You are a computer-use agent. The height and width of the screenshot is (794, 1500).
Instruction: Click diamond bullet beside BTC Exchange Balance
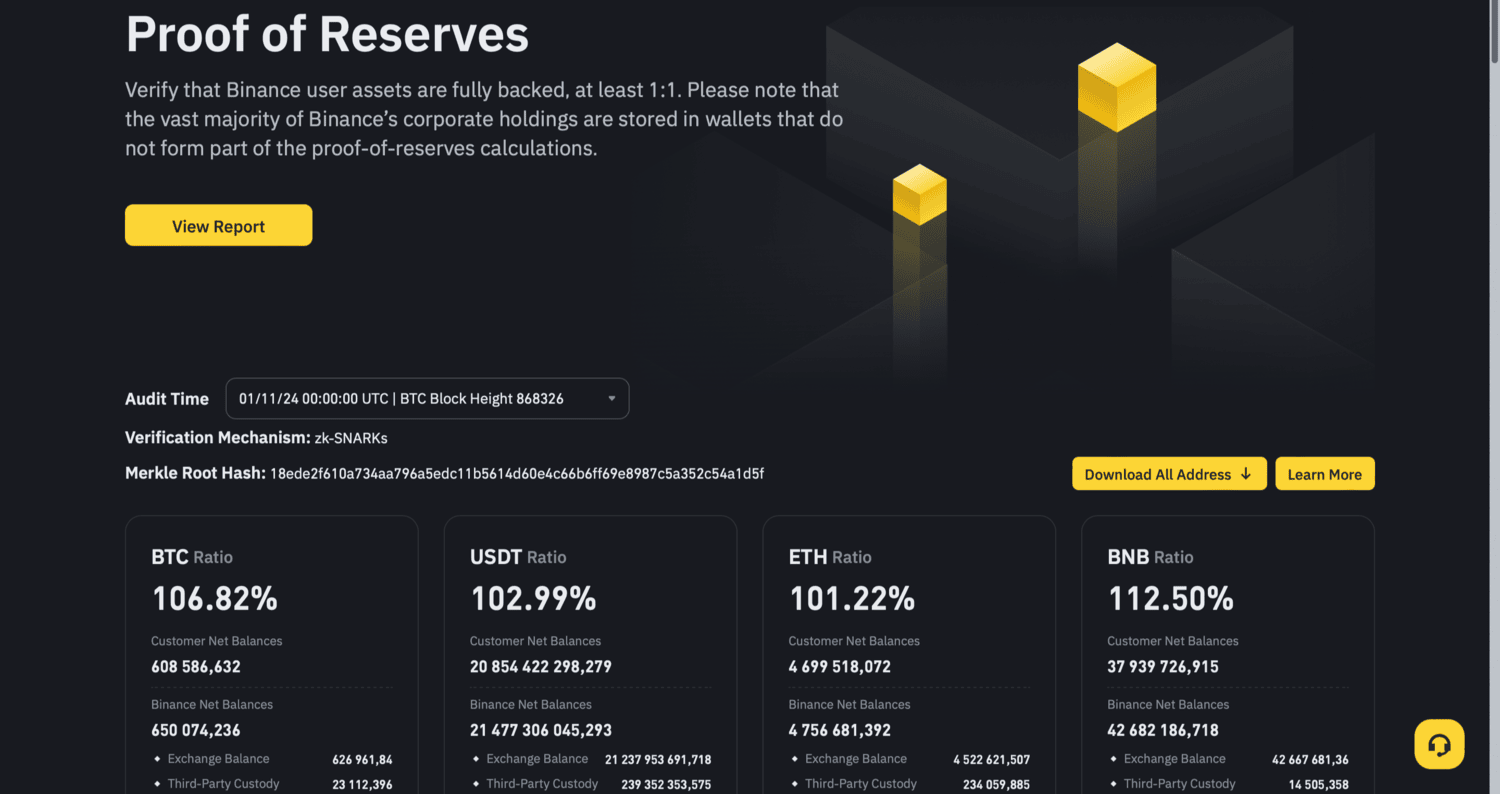click(157, 759)
